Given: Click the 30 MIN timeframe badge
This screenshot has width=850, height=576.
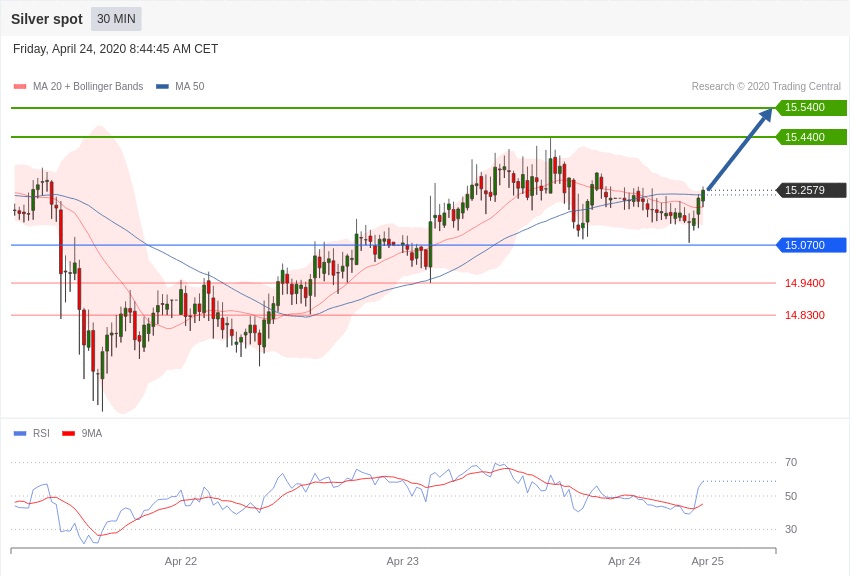Looking at the screenshot, I should click(x=116, y=19).
